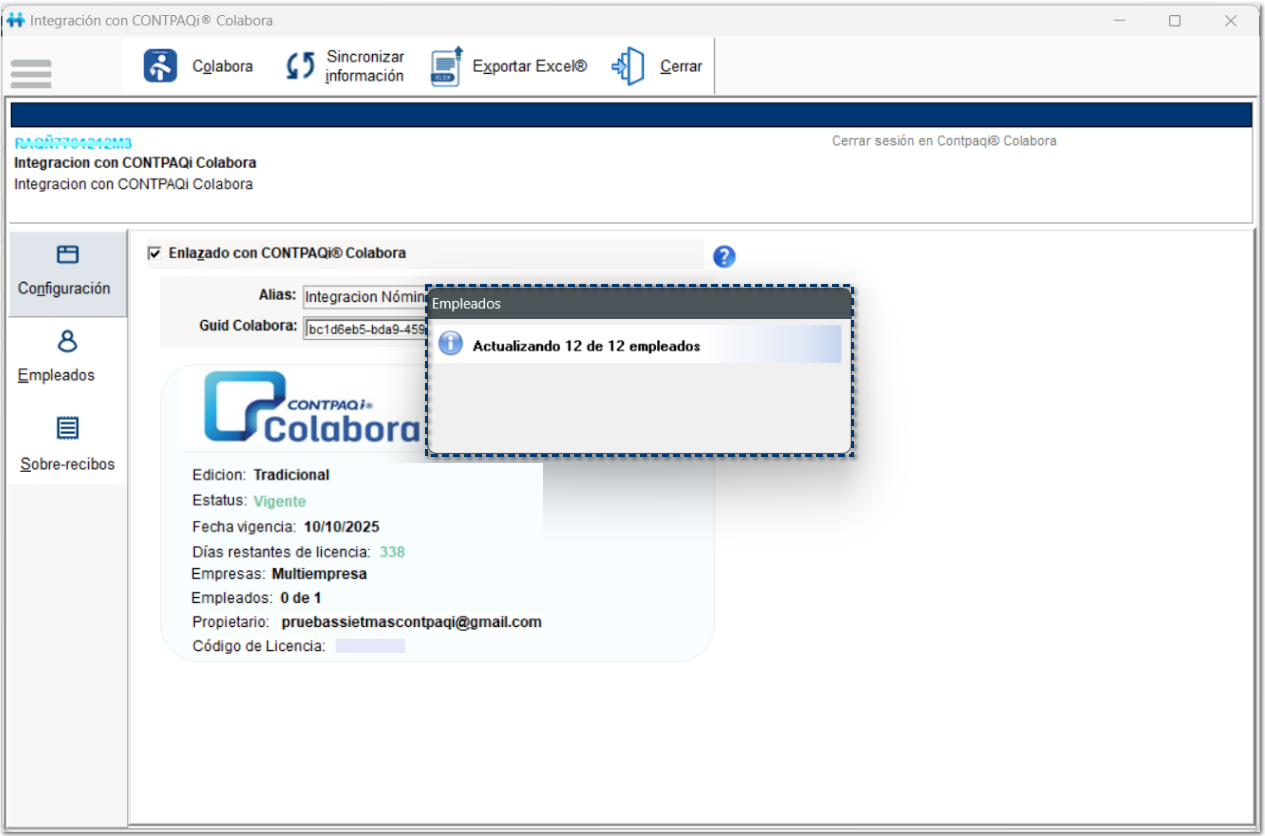Click the date 10/10/2025
Viewport: 1265px width, 836px height.
coord(342,527)
